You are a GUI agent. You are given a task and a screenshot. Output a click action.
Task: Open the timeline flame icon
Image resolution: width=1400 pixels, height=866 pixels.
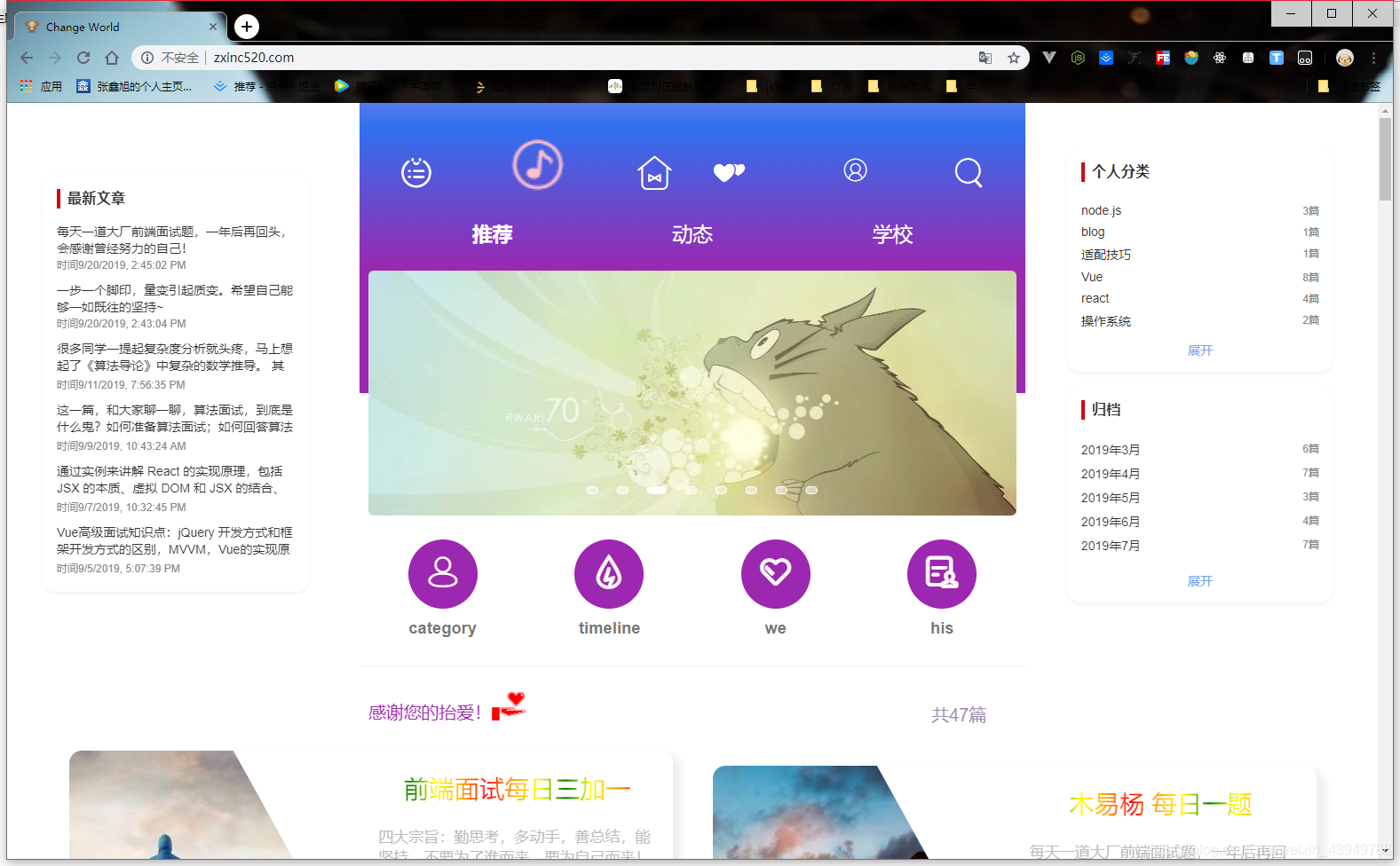609,574
